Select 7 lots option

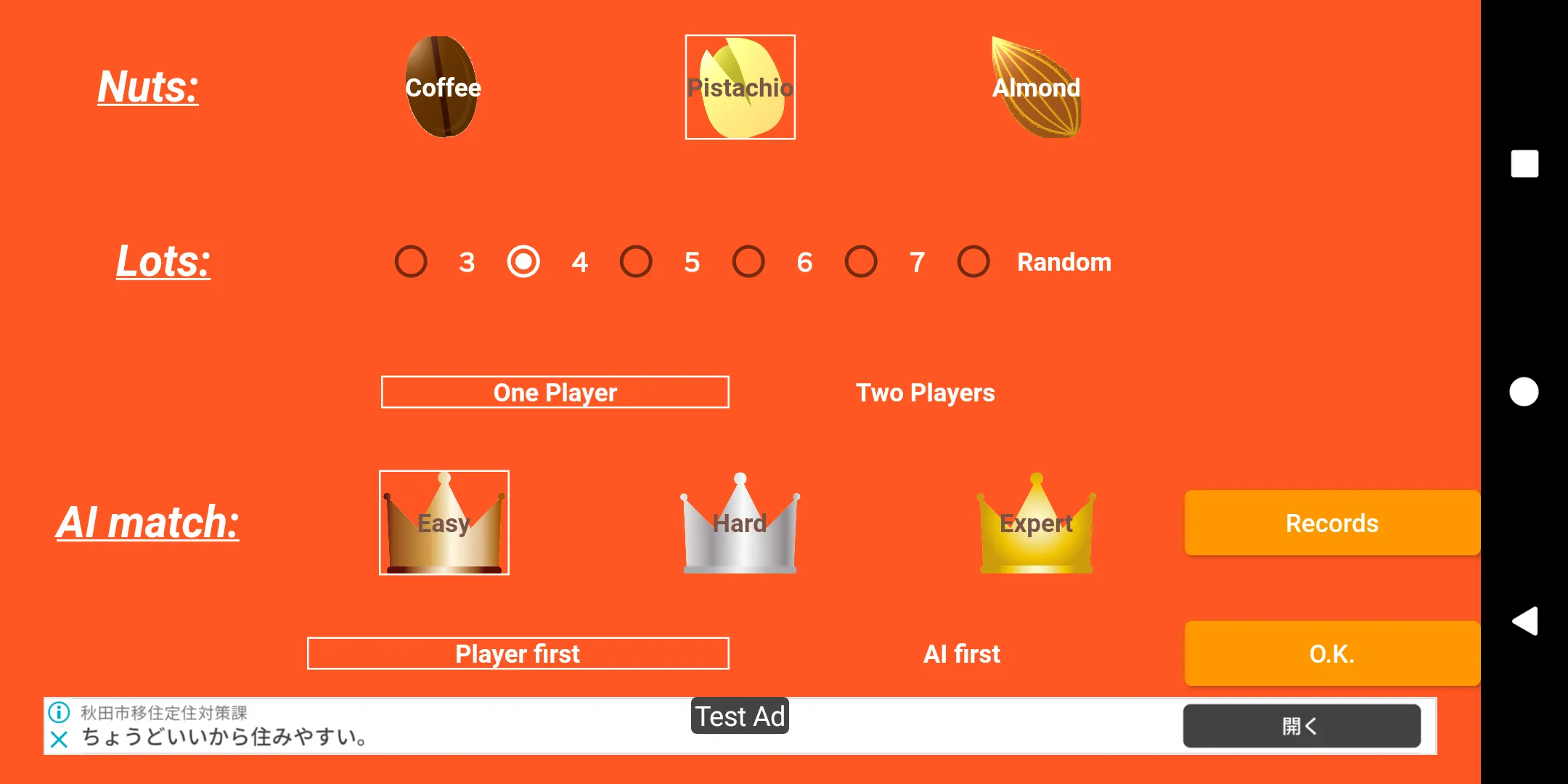(861, 262)
